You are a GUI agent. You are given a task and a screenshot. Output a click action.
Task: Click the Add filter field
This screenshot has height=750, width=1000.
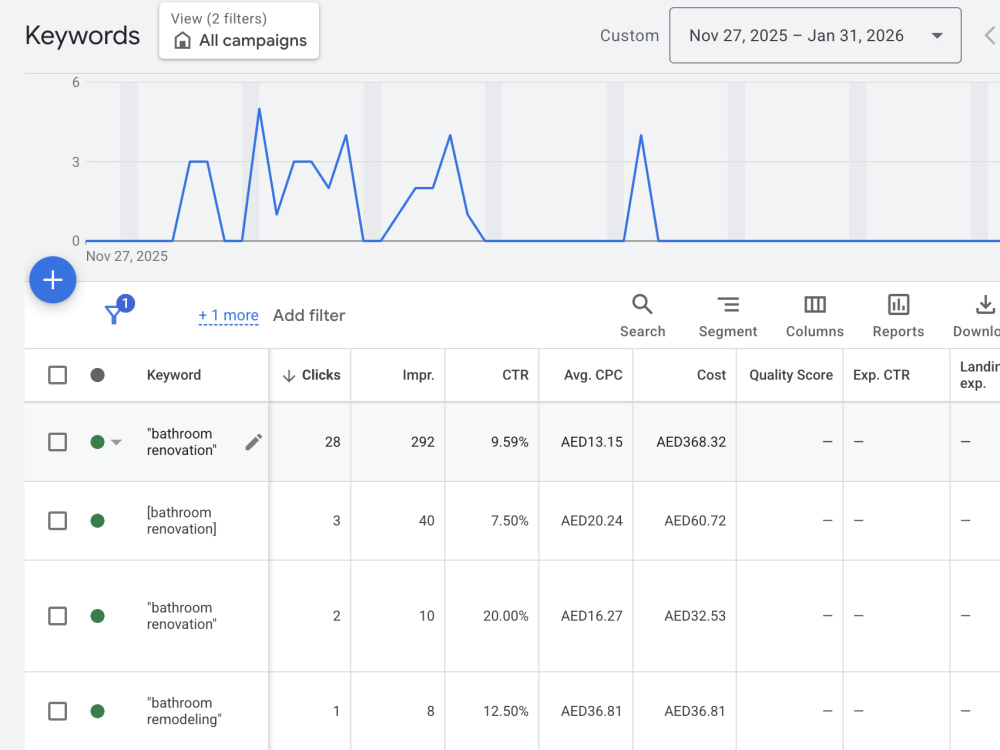309,316
